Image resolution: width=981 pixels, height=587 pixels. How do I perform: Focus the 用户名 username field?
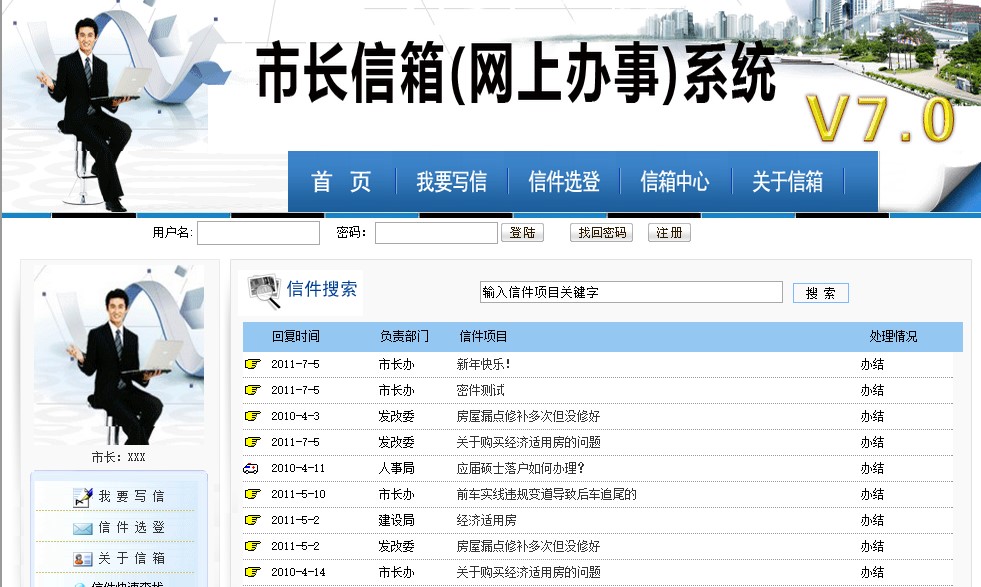(x=258, y=233)
